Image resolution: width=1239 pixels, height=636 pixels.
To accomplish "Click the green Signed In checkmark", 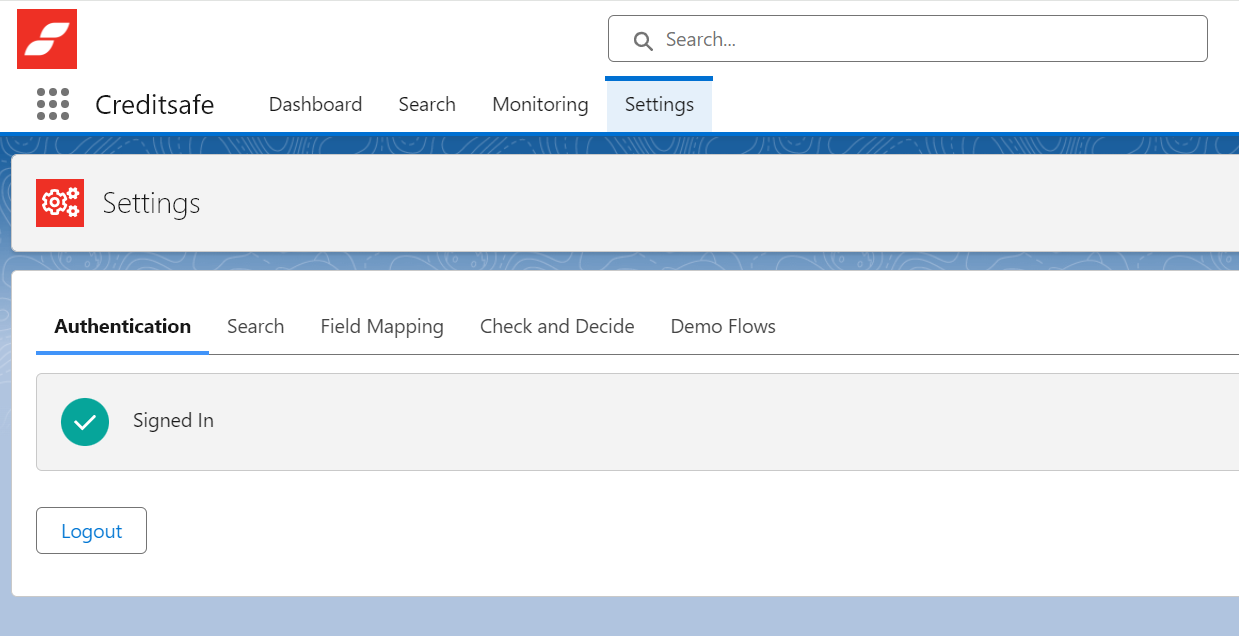I will 85,422.
